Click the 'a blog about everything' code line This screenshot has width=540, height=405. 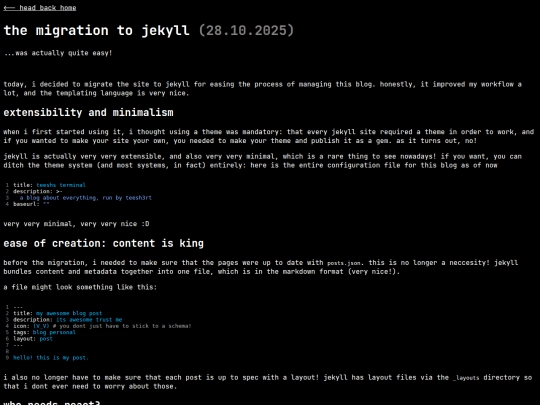click(x=85, y=198)
